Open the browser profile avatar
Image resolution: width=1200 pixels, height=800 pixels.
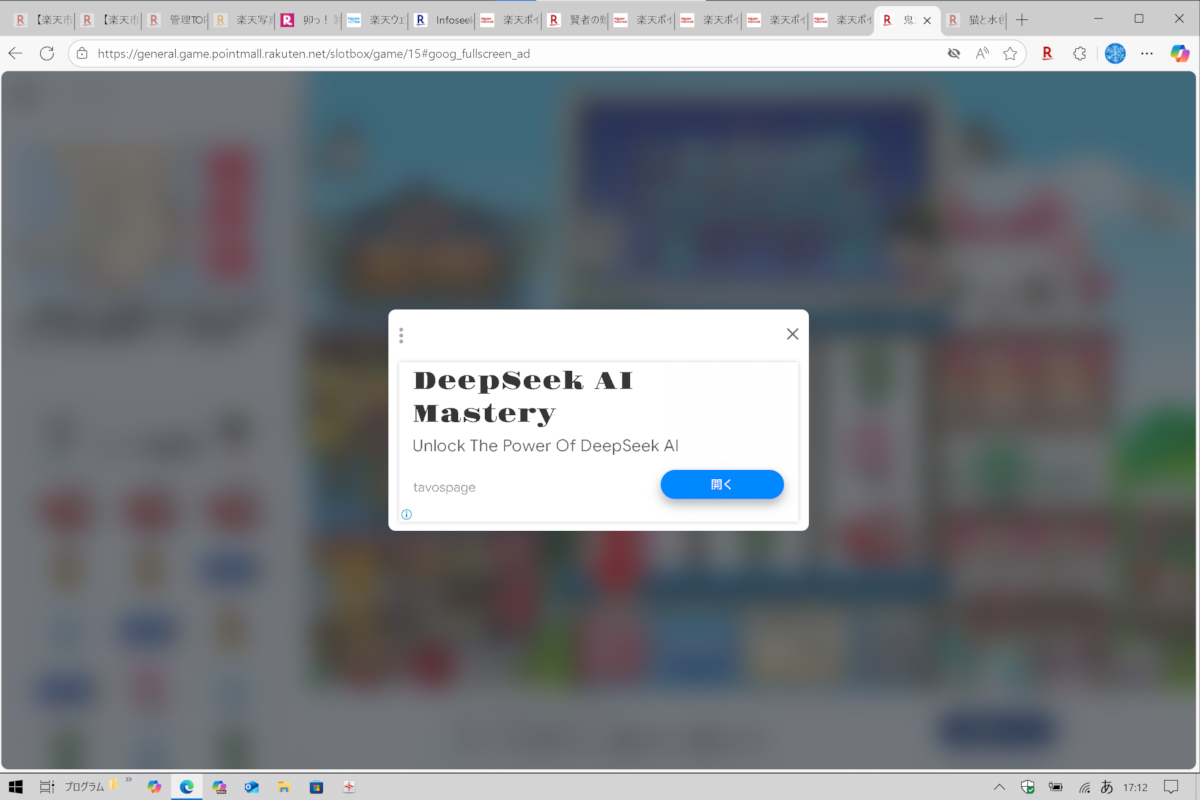[1115, 54]
